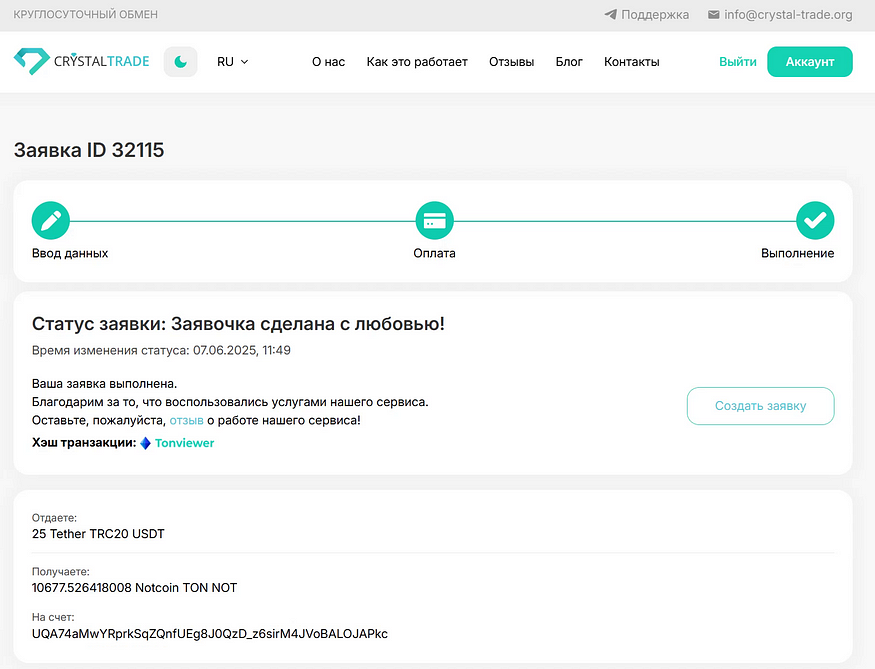Open the RU language dropdown
This screenshot has height=669, width=875.
point(232,62)
